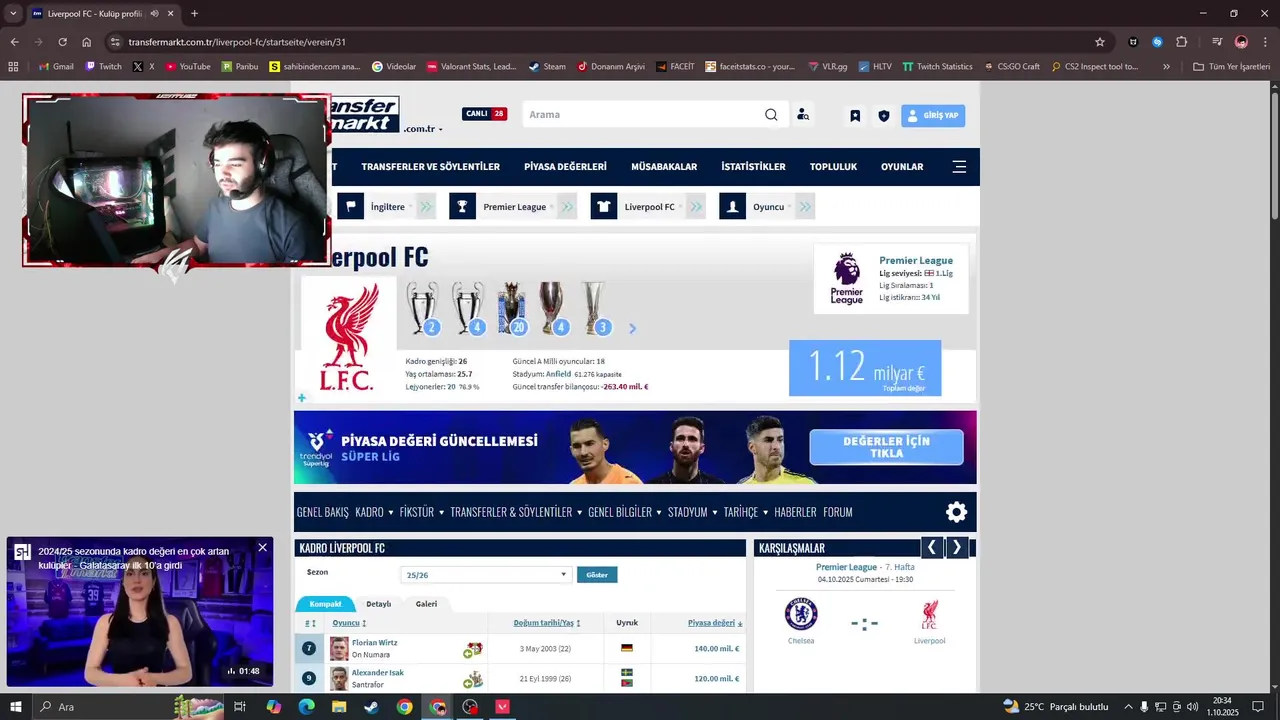Open TOPLULUK in main navigation
1280x720 pixels.
click(x=833, y=167)
